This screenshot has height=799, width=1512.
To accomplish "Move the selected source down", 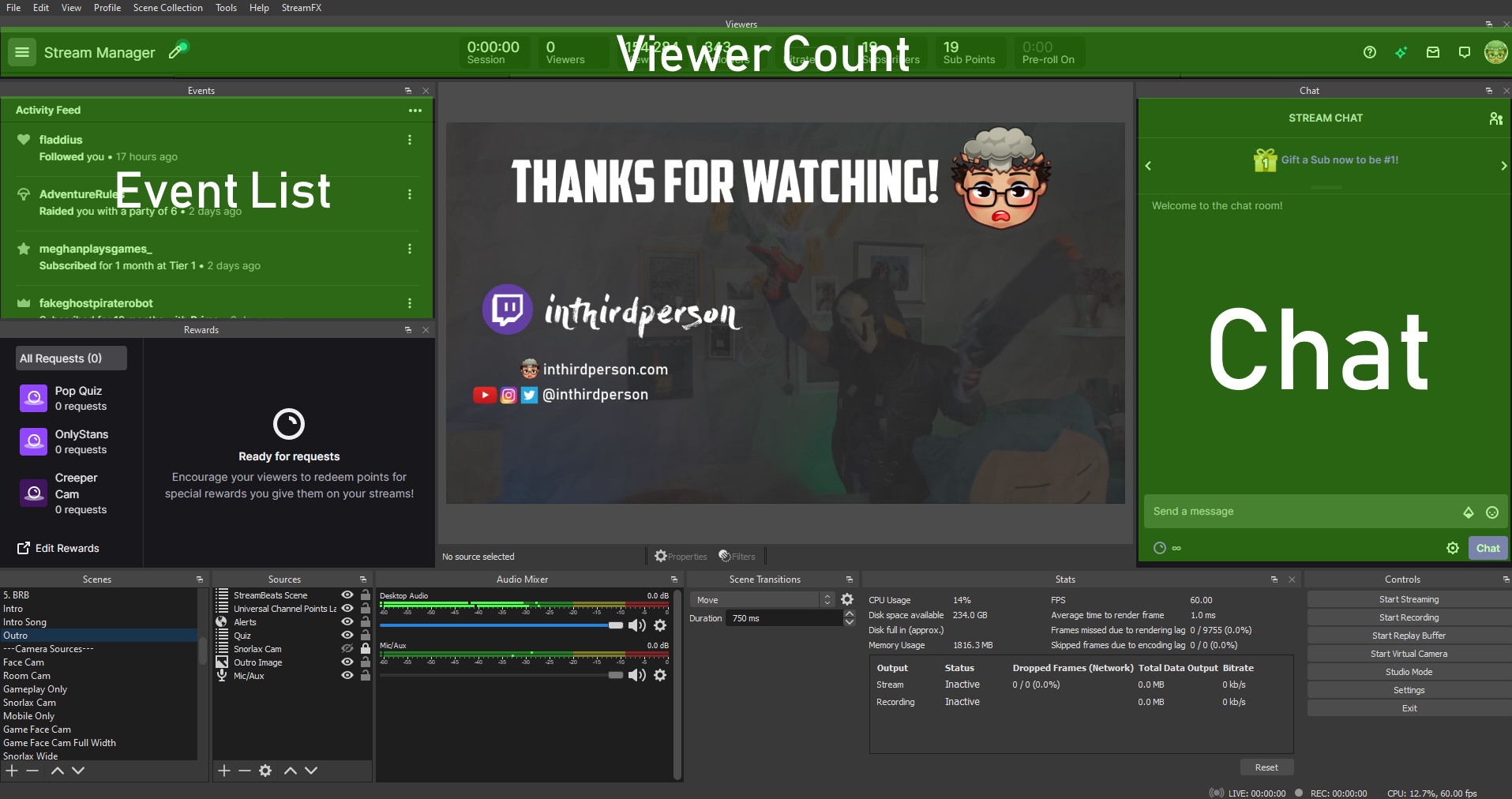I will click(311, 771).
